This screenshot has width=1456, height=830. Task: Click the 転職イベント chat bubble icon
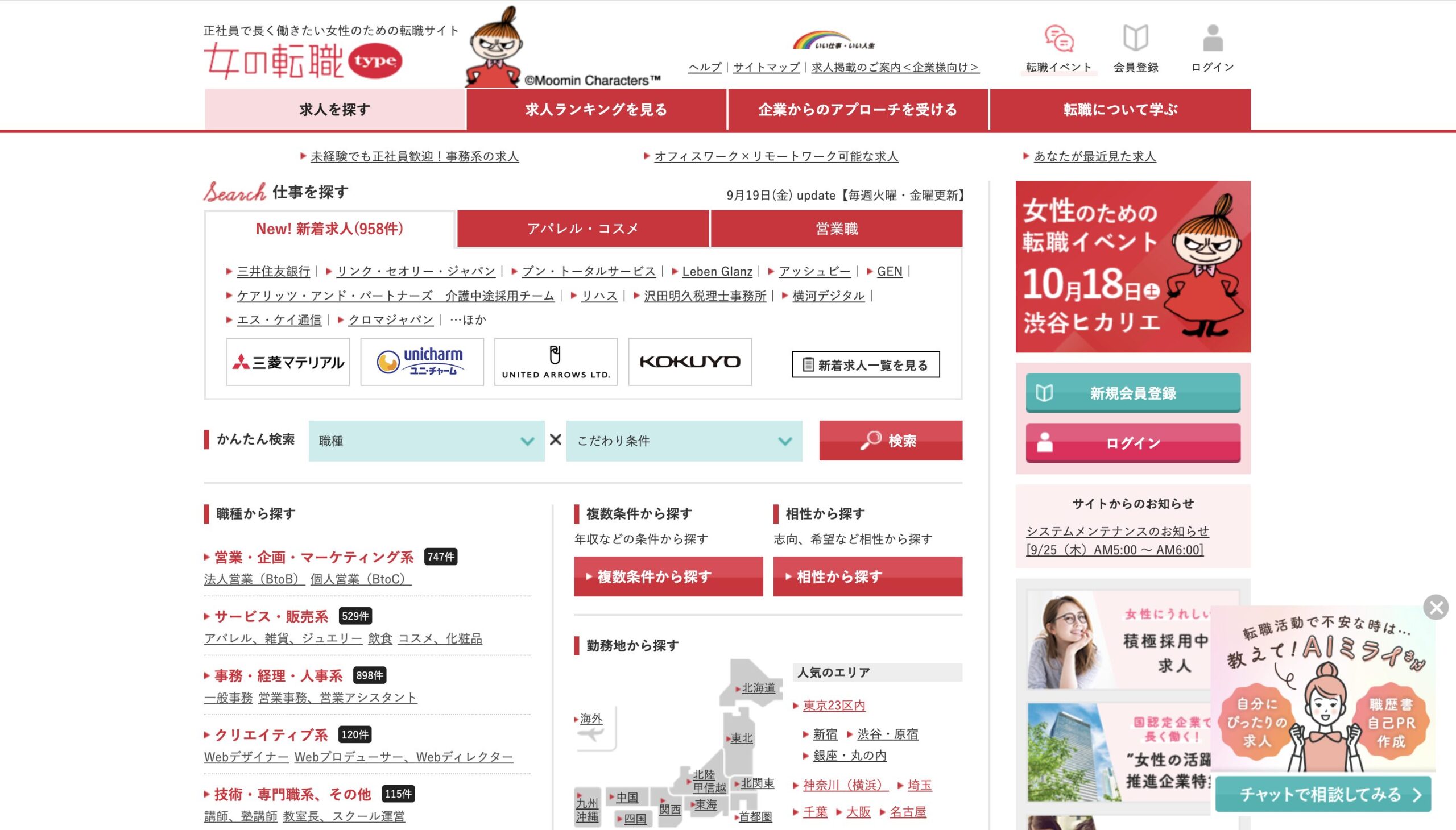pos(1058,39)
